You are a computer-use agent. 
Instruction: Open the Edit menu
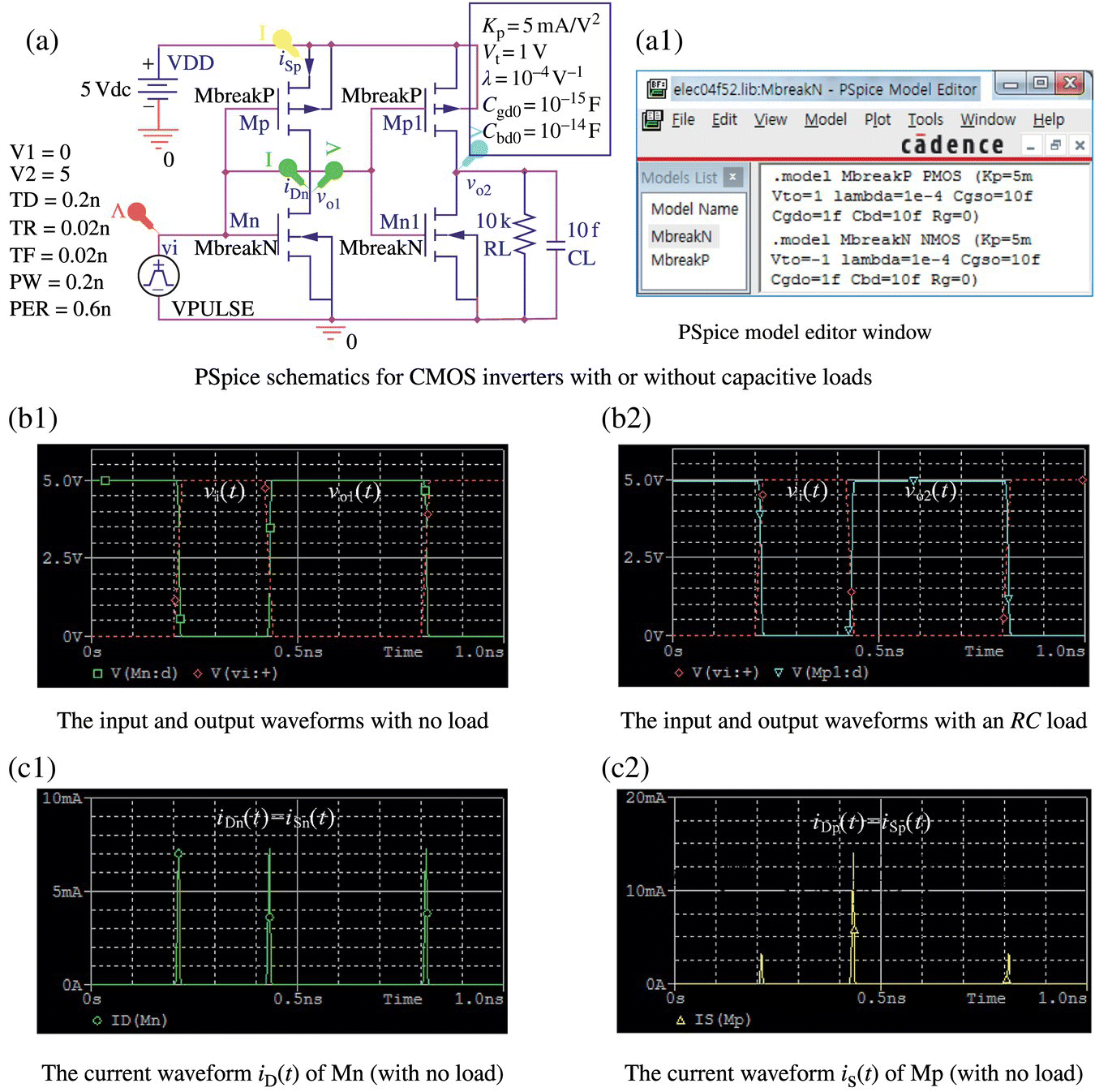pyautogui.click(x=724, y=119)
